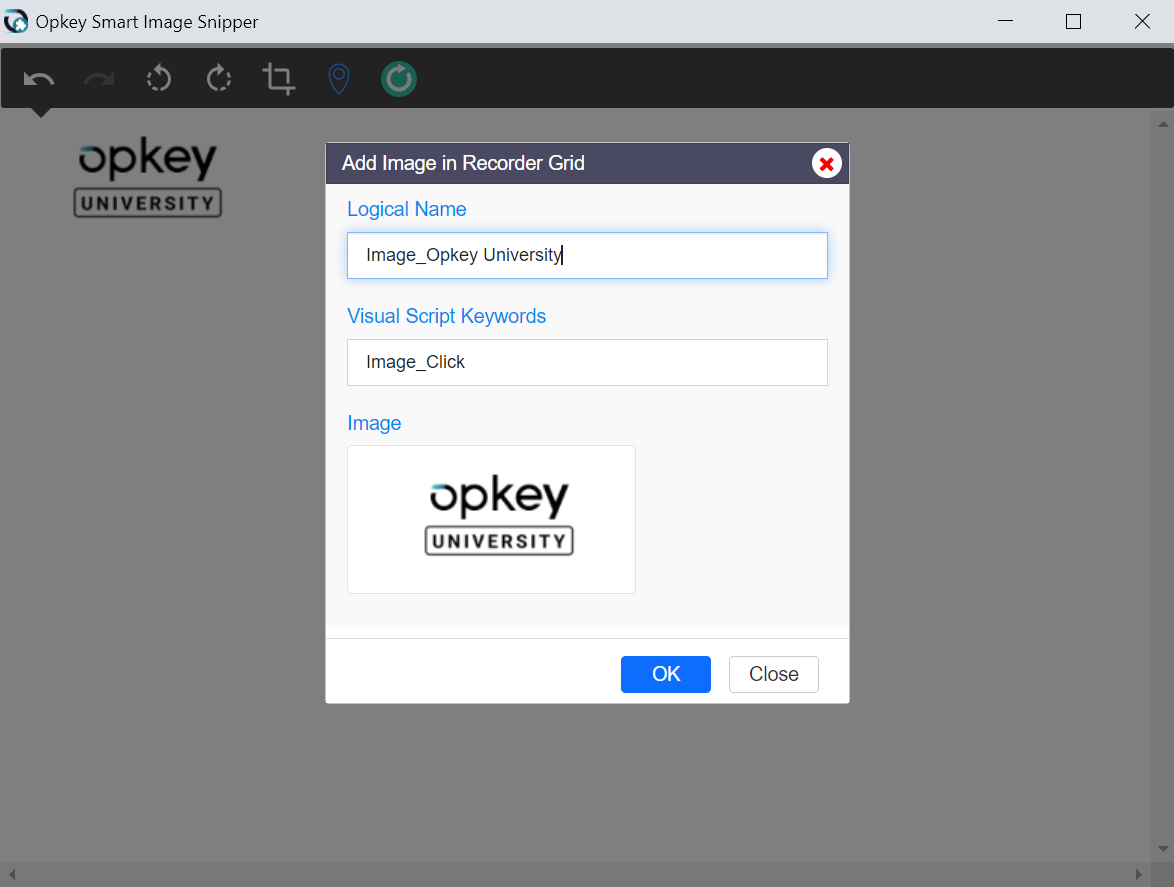
Task: Maximize the Opkey Smart Image Snipper window
Action: point(1073,21)
